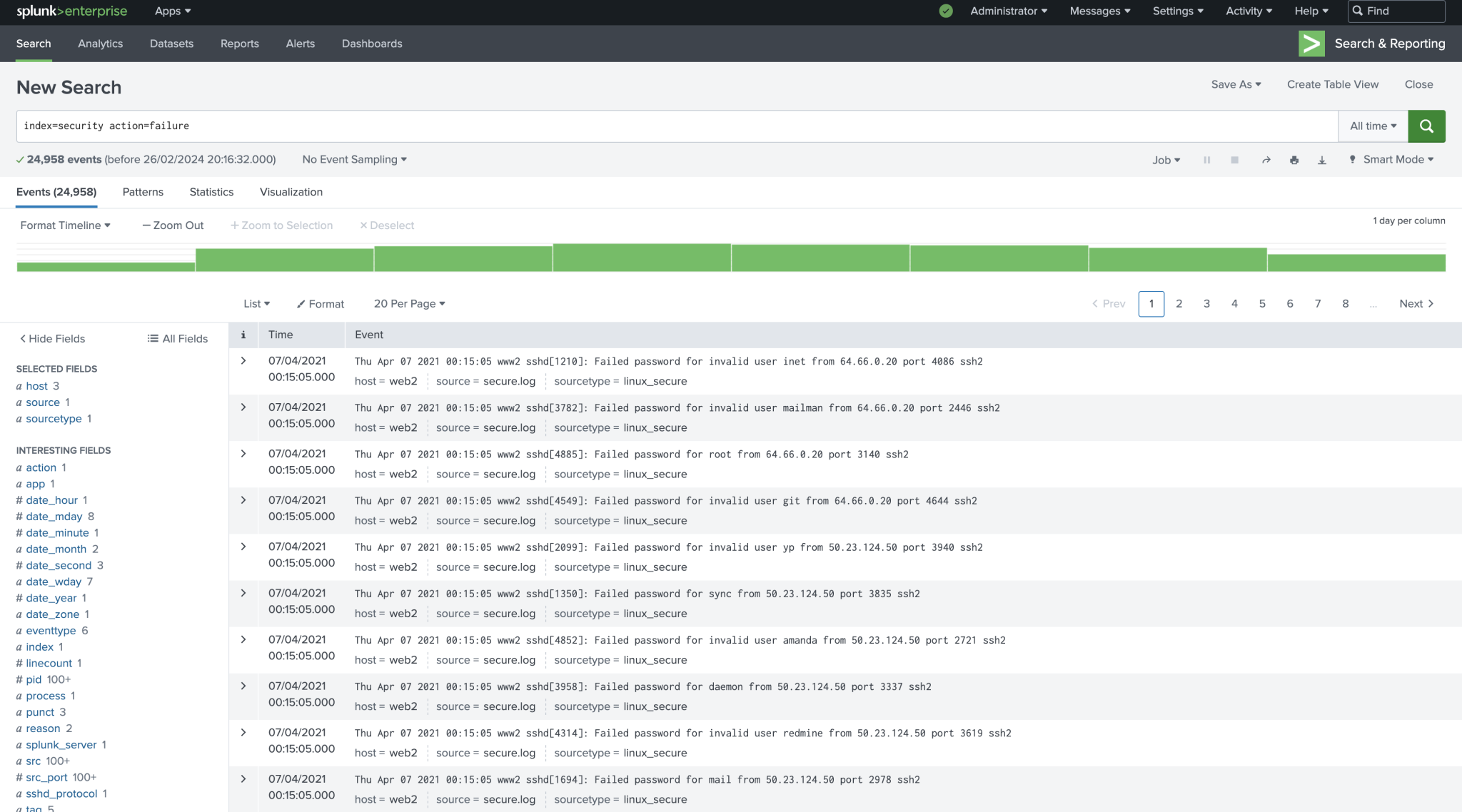Click the green health status indicator
The image size is (1462, 812).
pos(945,11)
